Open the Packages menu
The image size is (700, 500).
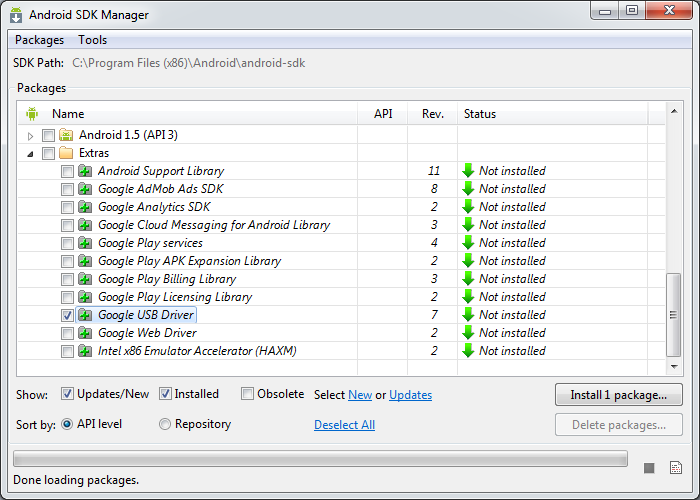click(x=39, y=40)
